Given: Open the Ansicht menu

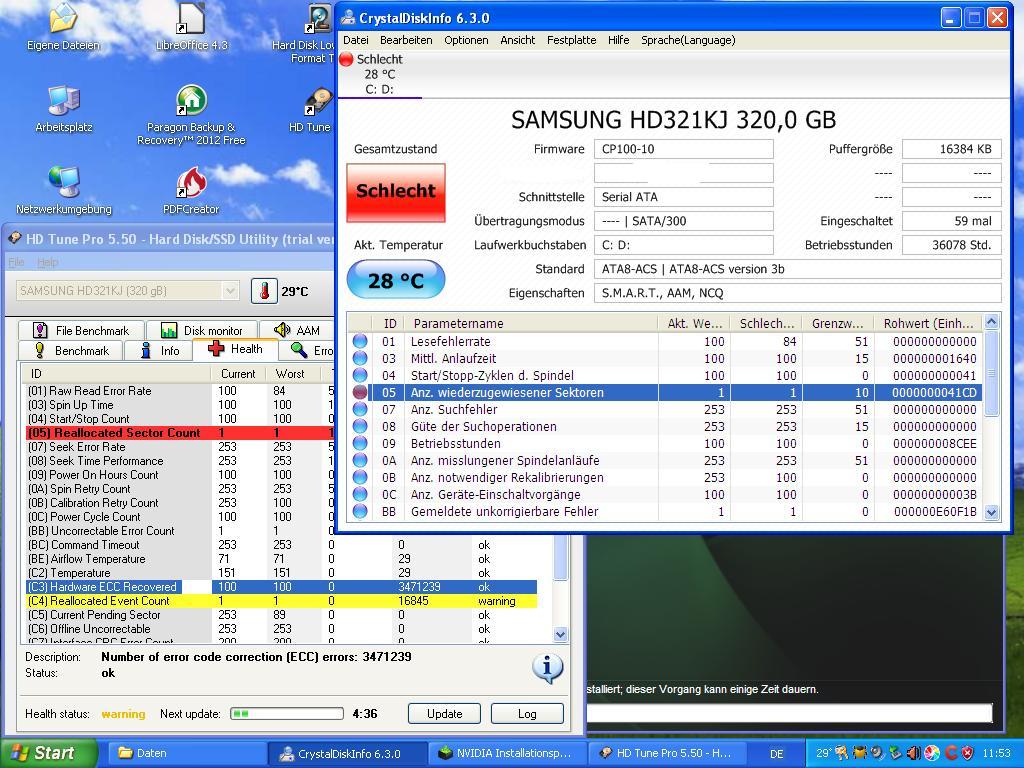Looking at the screenshot, I should [x=518, y=40].
